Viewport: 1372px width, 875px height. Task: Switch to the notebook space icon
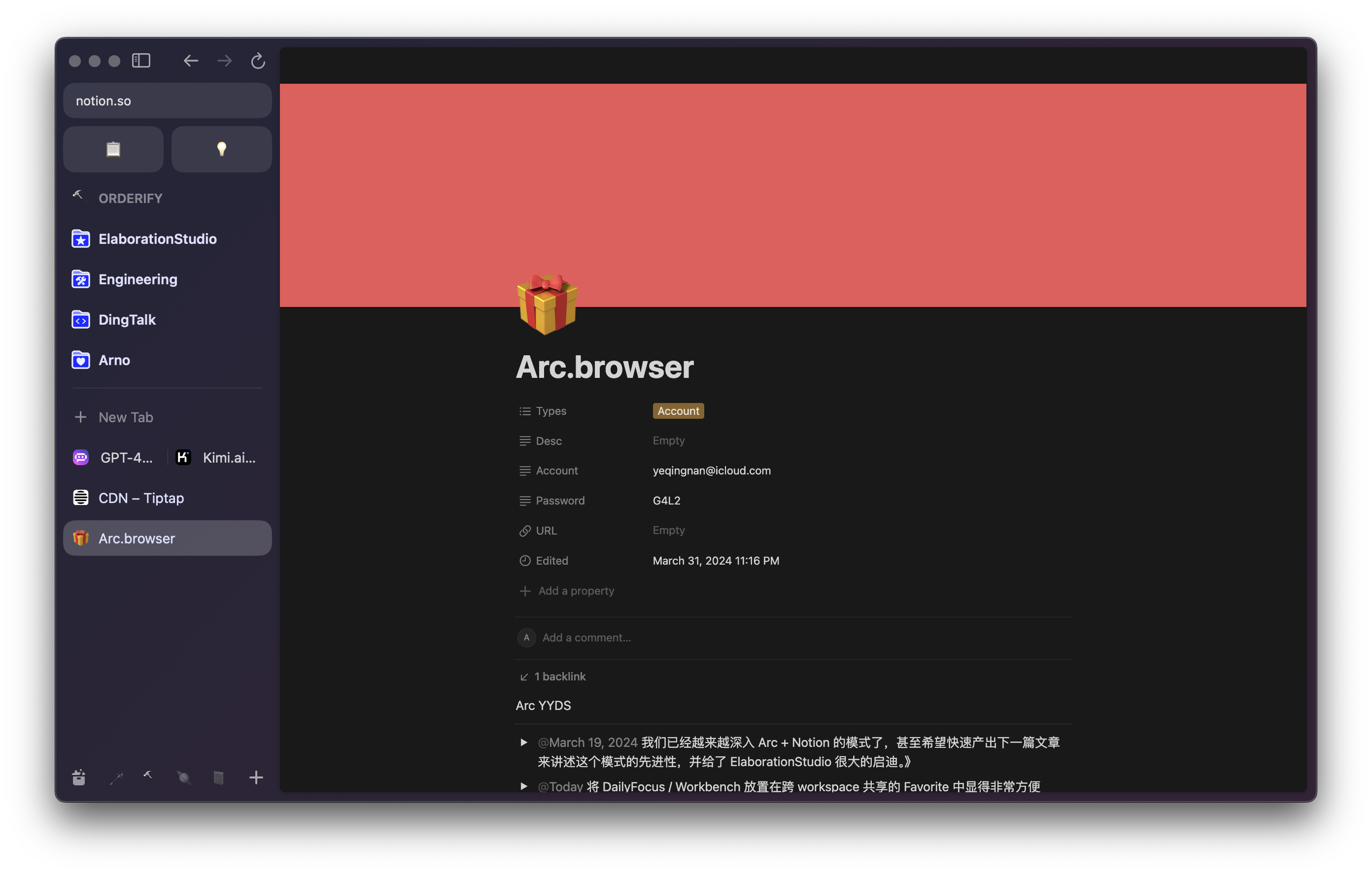coord(218,777)
